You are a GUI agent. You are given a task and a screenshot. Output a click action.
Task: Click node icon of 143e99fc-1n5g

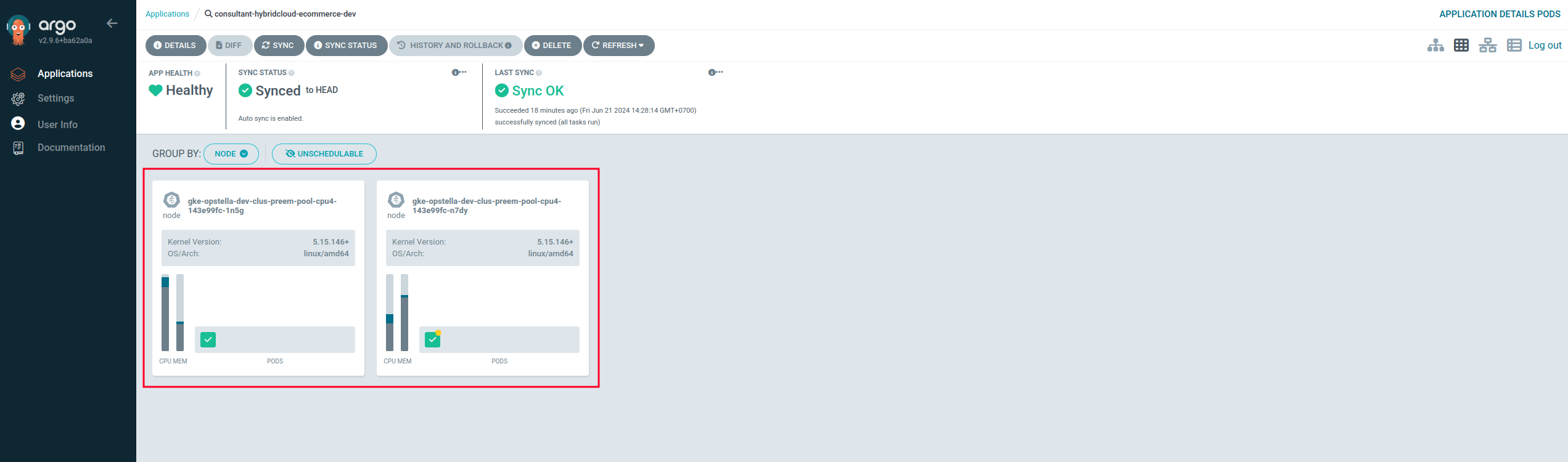coord(171,200)
